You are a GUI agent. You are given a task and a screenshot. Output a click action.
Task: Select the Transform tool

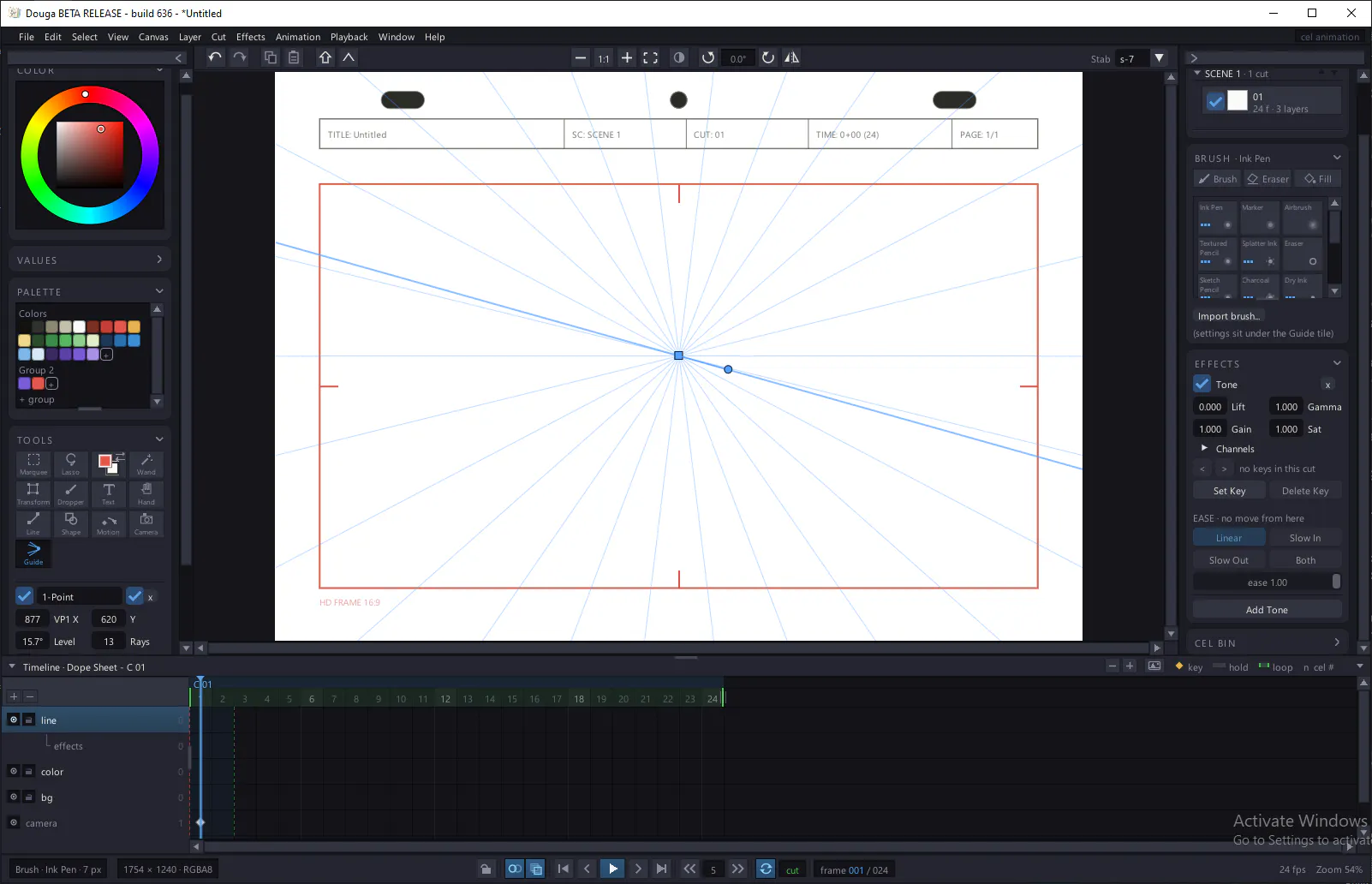tap(33, 494)
